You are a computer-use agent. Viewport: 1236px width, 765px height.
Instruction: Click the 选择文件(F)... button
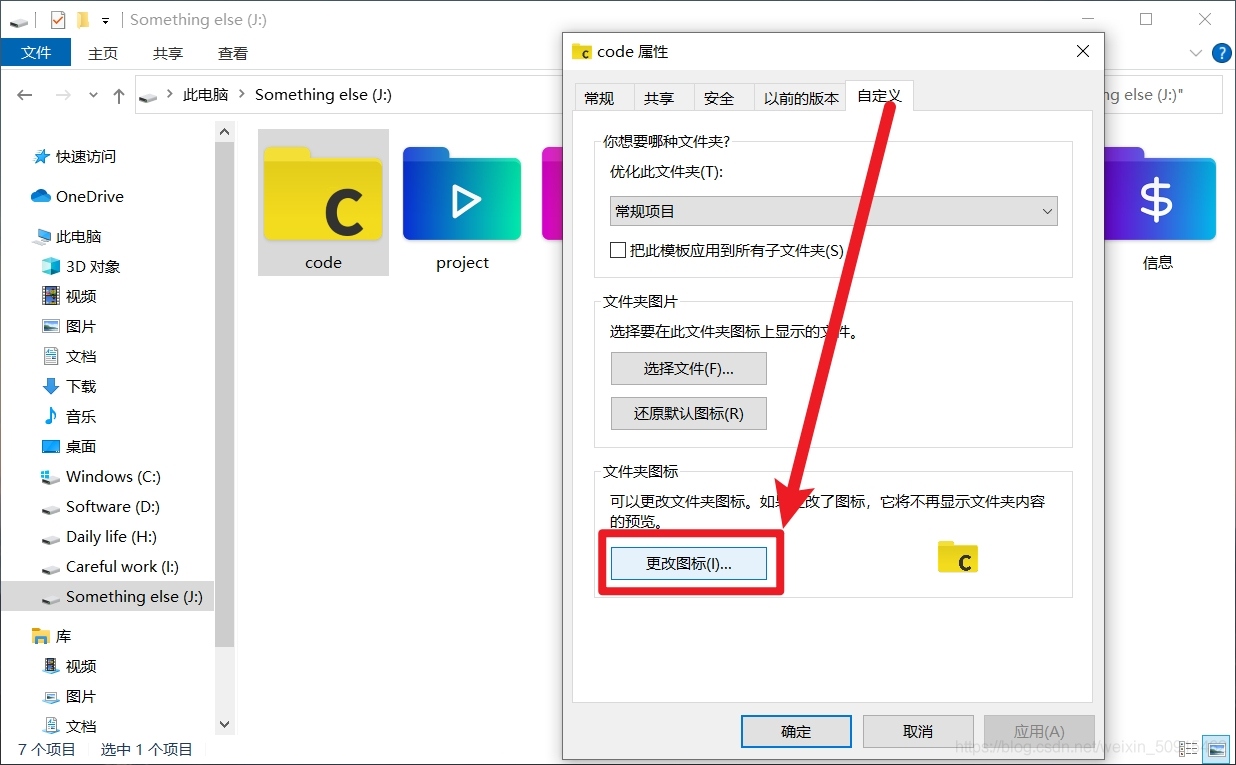(x=688, y=368)
